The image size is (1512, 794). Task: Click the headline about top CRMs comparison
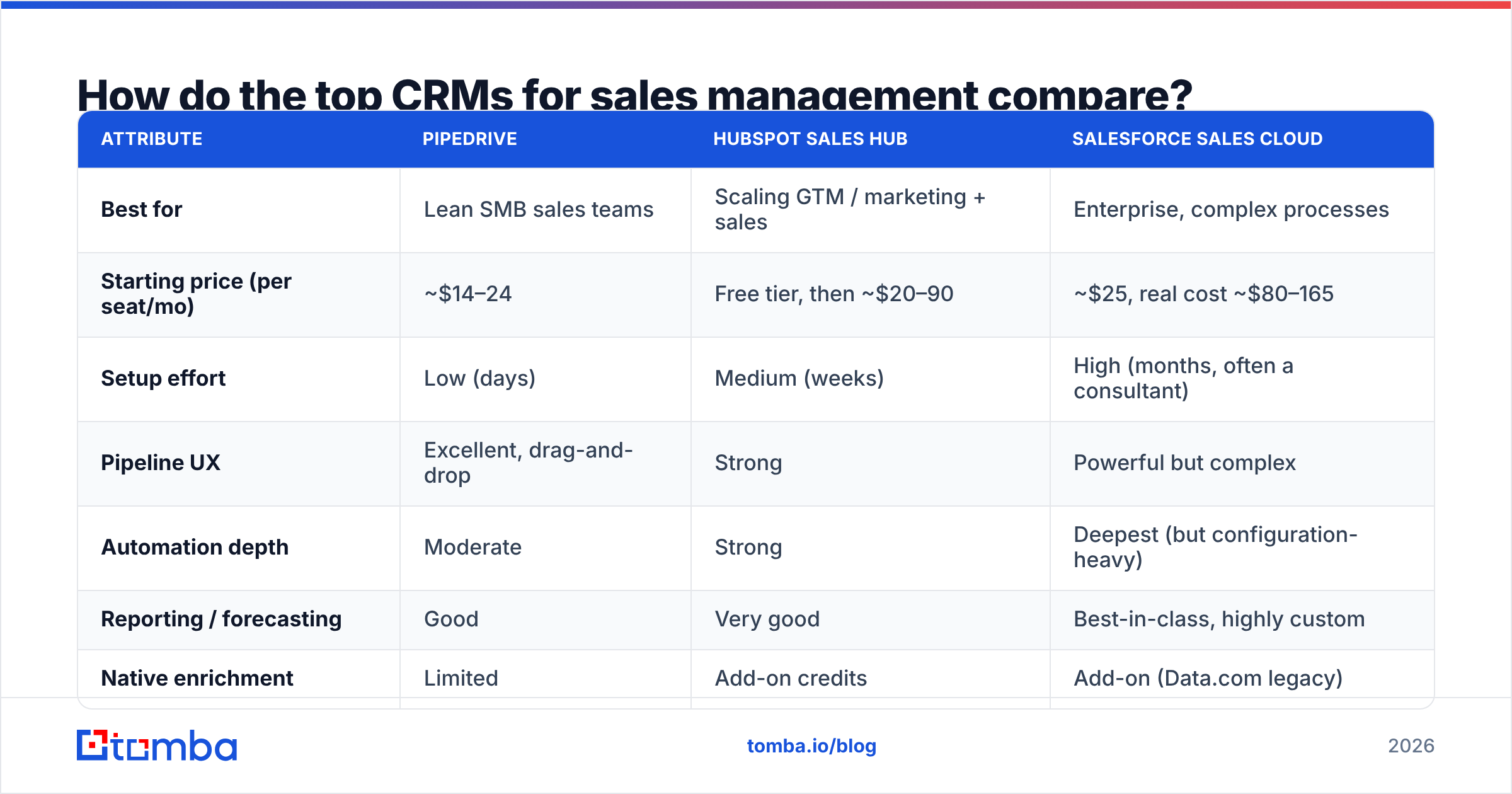pyautogui.click(x=634, y=95)
